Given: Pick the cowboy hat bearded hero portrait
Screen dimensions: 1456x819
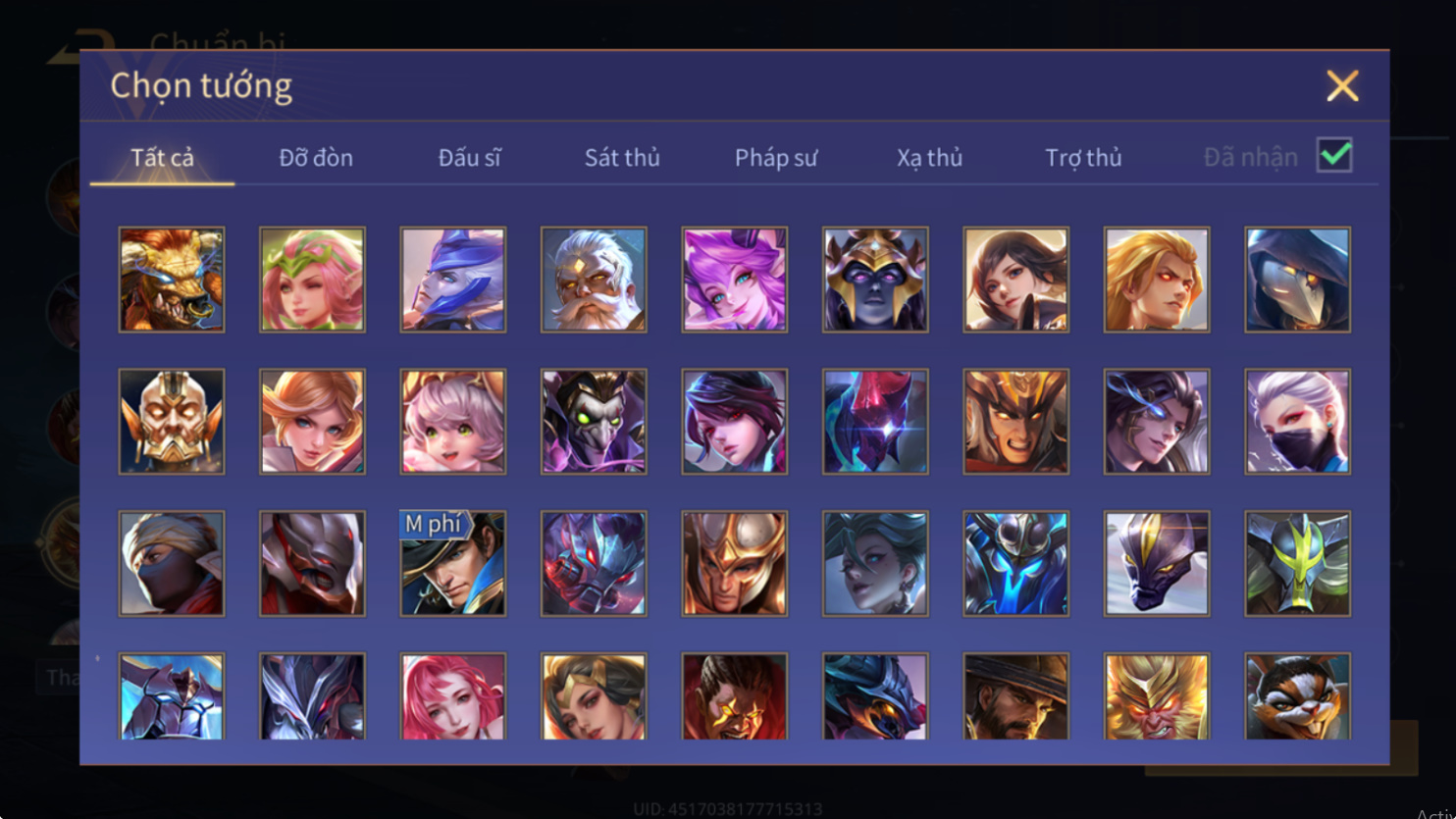Looking at the screenshot, I should (1015, 696).
